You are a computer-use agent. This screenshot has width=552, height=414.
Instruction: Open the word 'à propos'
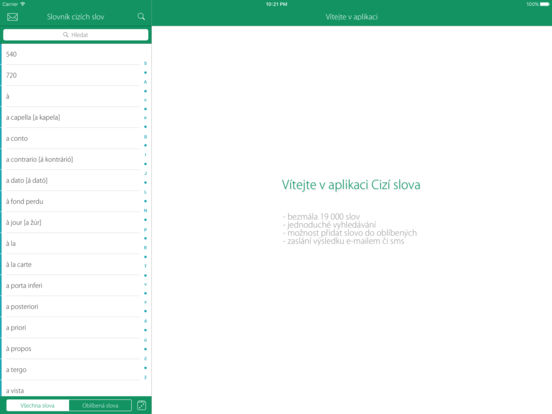tap(72, 349)
